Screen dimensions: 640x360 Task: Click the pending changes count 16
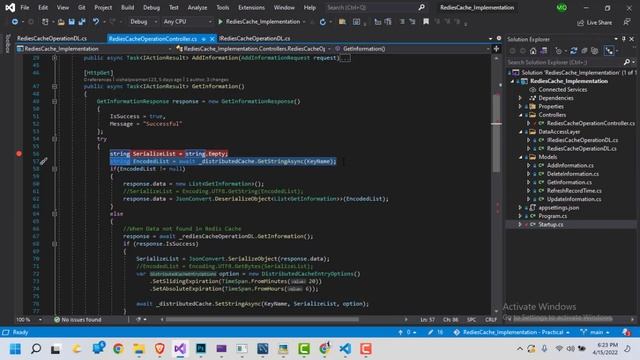[x=435, y=332]
